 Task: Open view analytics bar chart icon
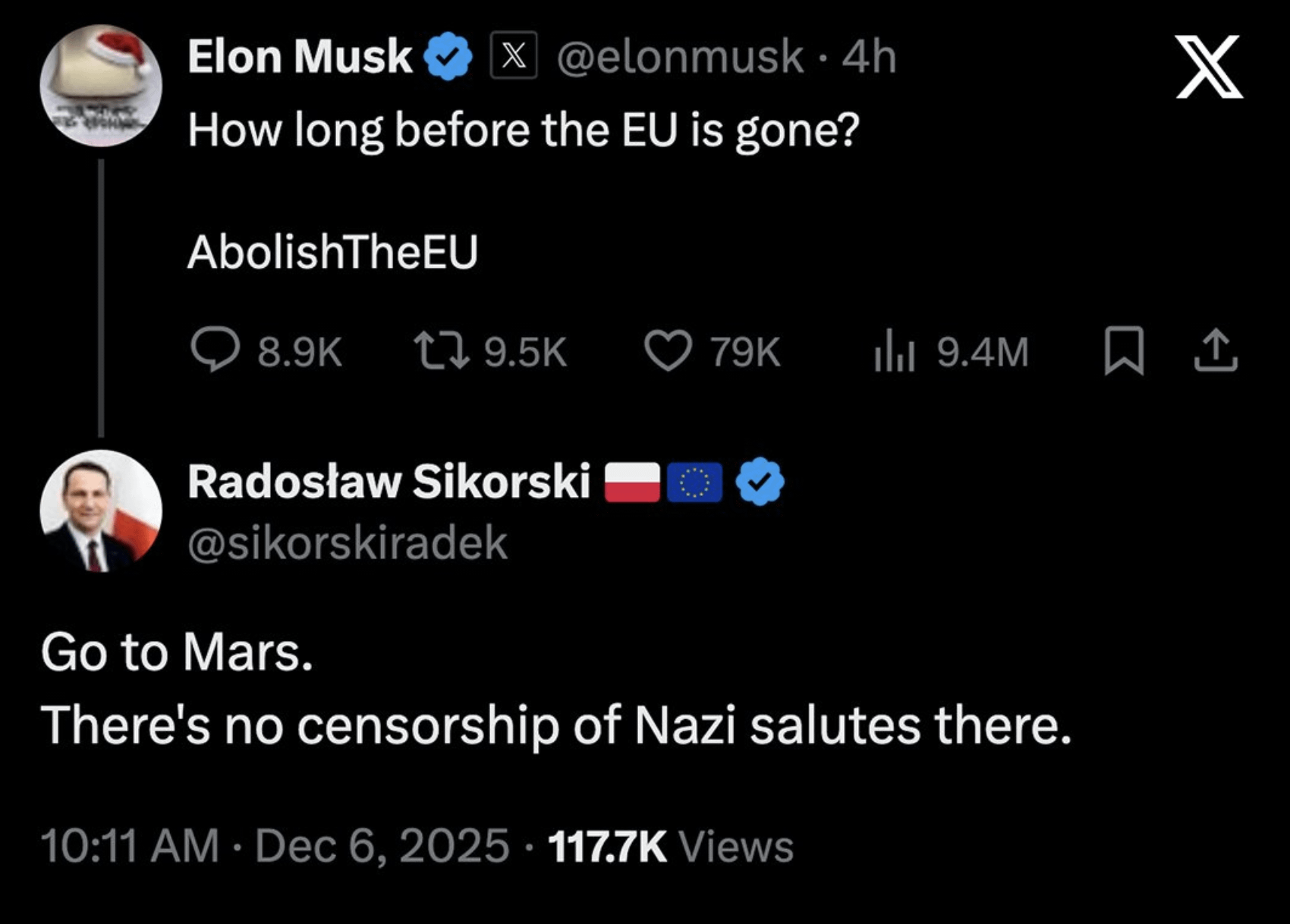coord(894,353)
